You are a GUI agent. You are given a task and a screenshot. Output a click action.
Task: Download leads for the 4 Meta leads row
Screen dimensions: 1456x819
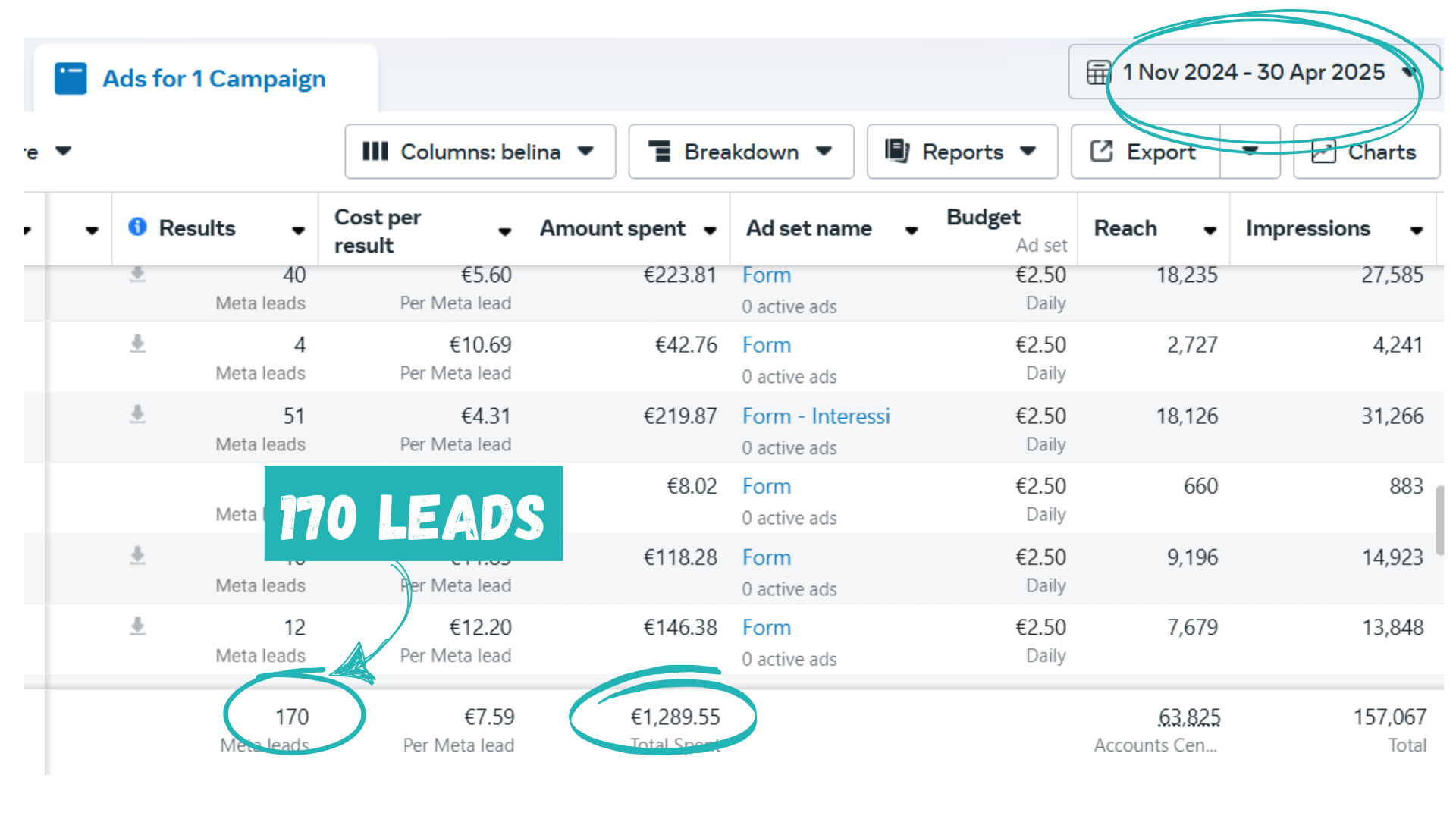click(137, 344)
